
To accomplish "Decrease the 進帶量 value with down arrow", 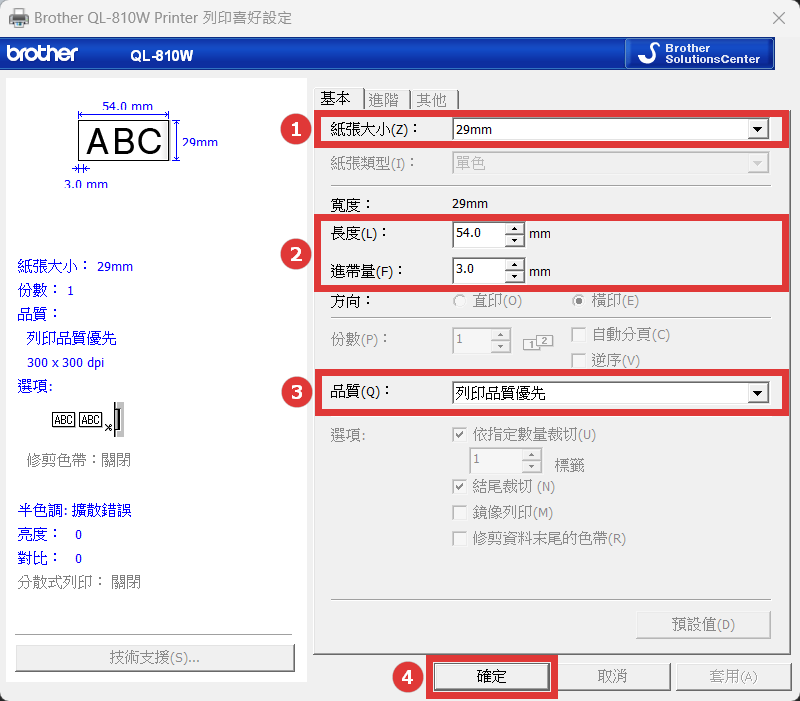I will pos(515,277).
